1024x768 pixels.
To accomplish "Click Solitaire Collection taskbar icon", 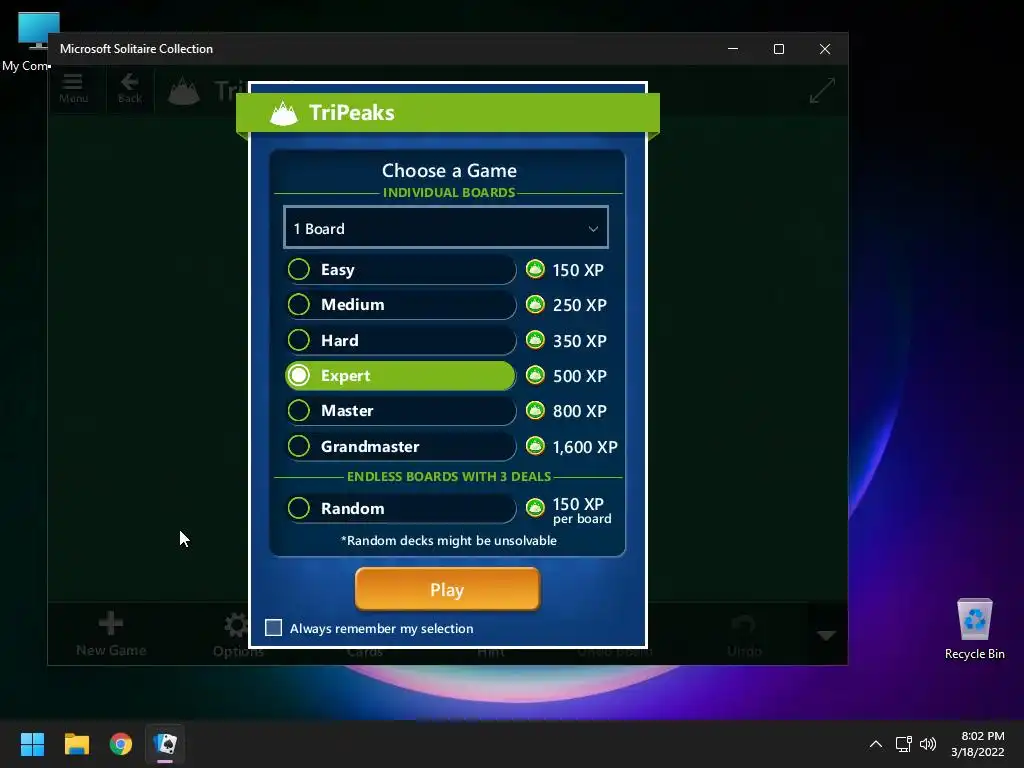I will pos(165,744).
